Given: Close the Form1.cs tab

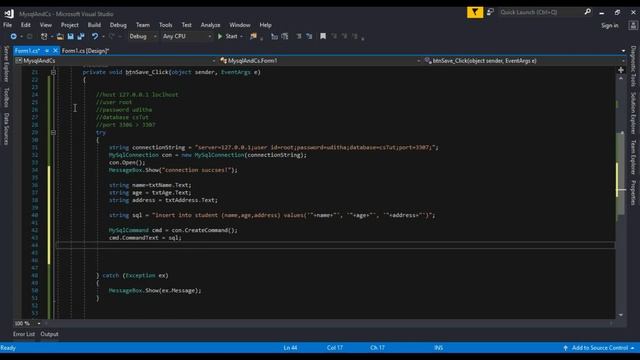Looking at the screenshot, I should [x=56, y=51].
